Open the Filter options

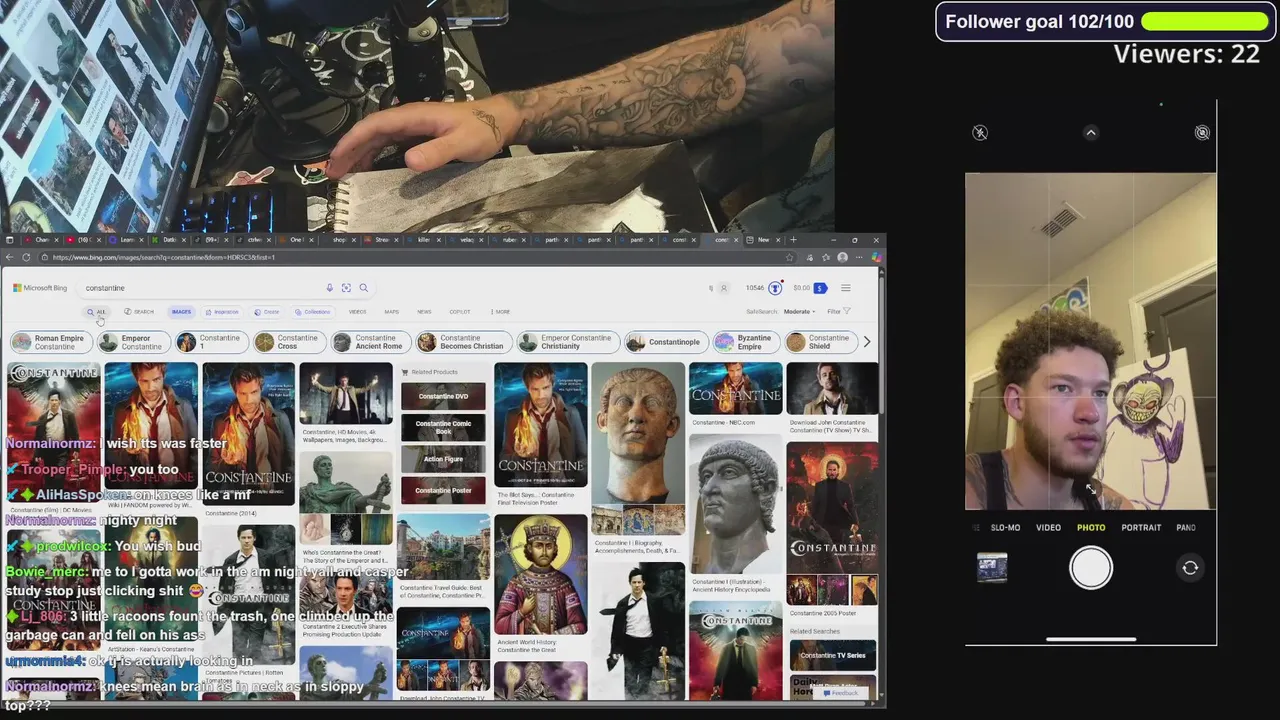pyautogui.click(x=837, y=312)
